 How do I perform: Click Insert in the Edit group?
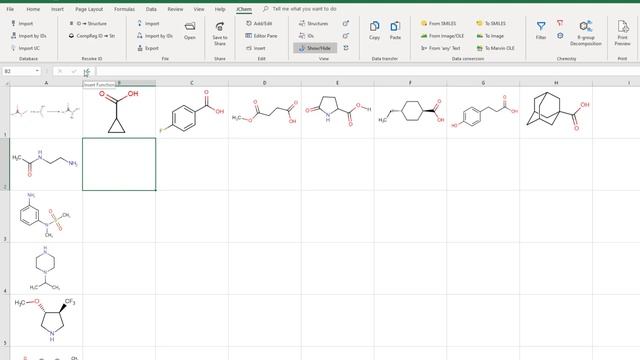tap(256, 48)
